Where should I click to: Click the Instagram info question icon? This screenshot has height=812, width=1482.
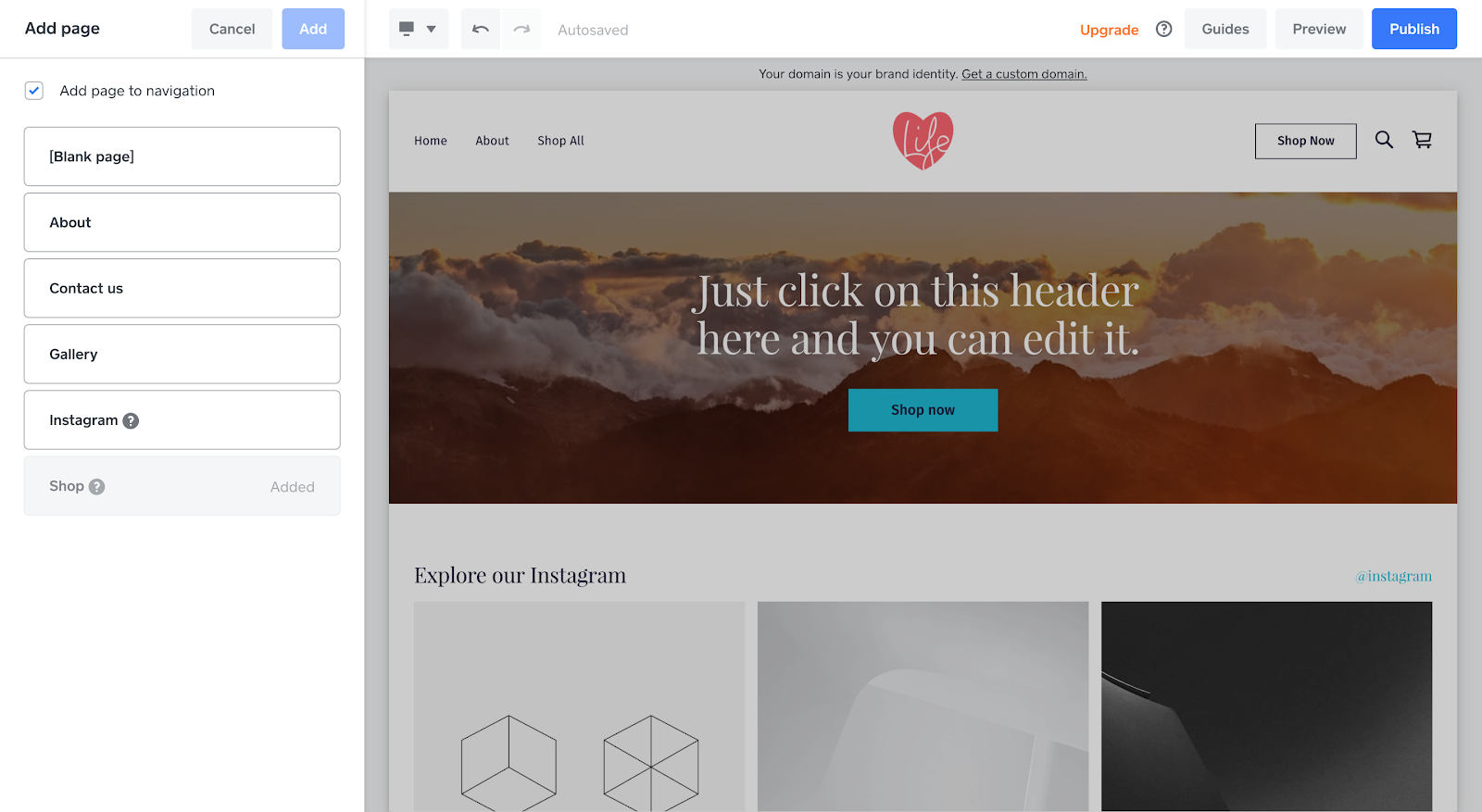pos(131,420)
